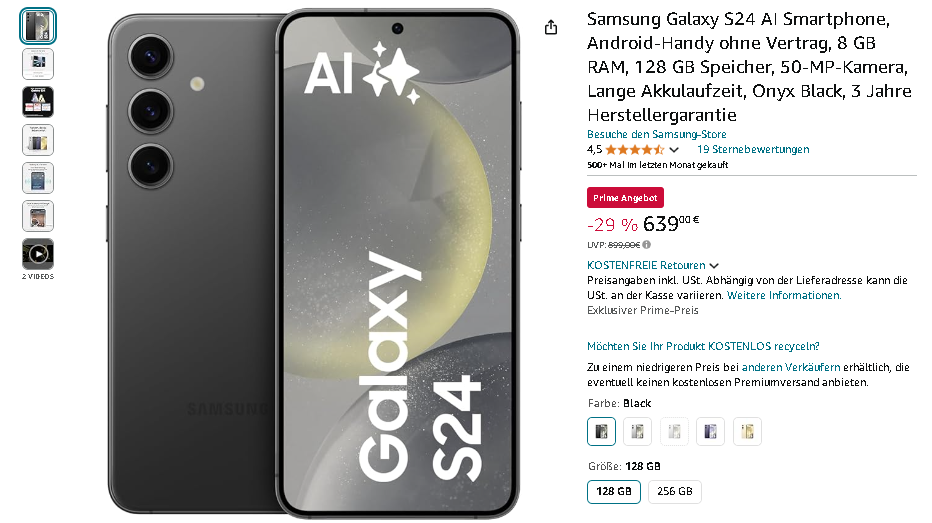Pick the yellow color swatch
This screenshot has width=932, height=523.
[747, 431]
